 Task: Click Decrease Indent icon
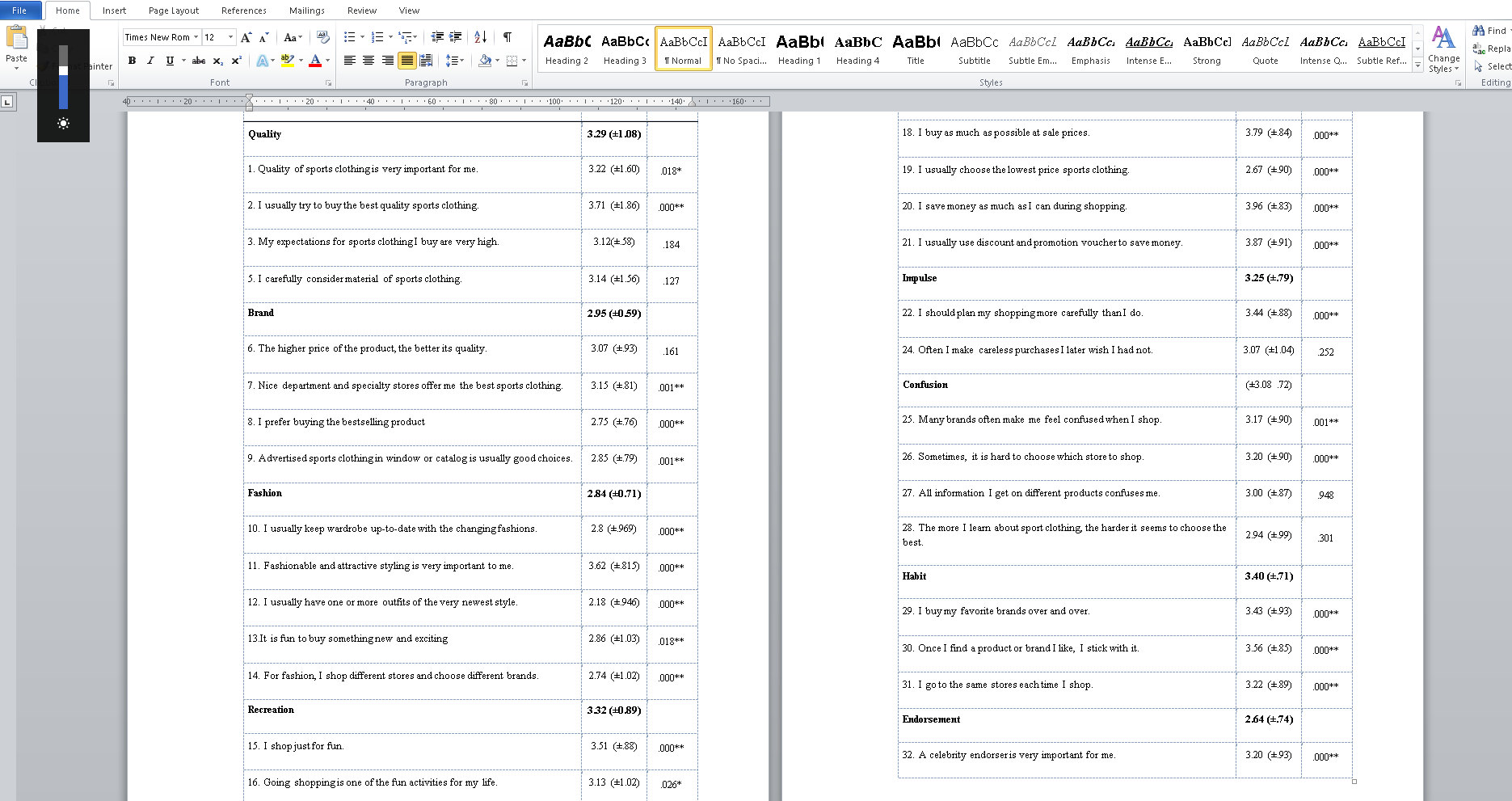[x=437, y=37]
